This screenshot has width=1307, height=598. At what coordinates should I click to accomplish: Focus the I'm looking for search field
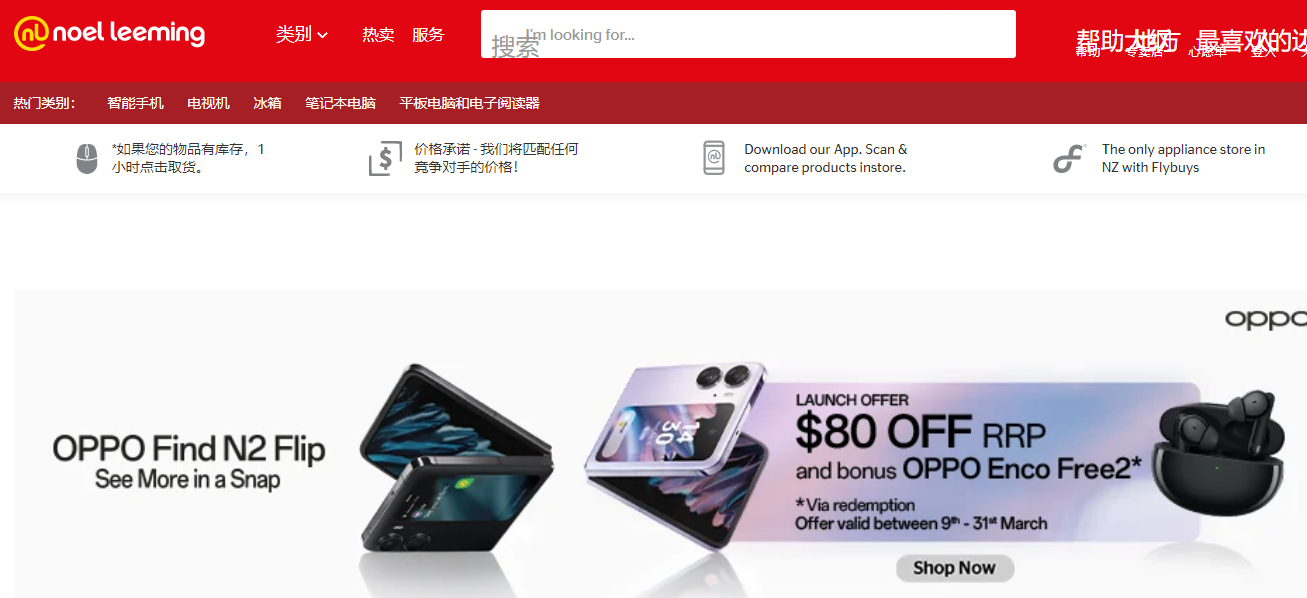coord(748,34)
